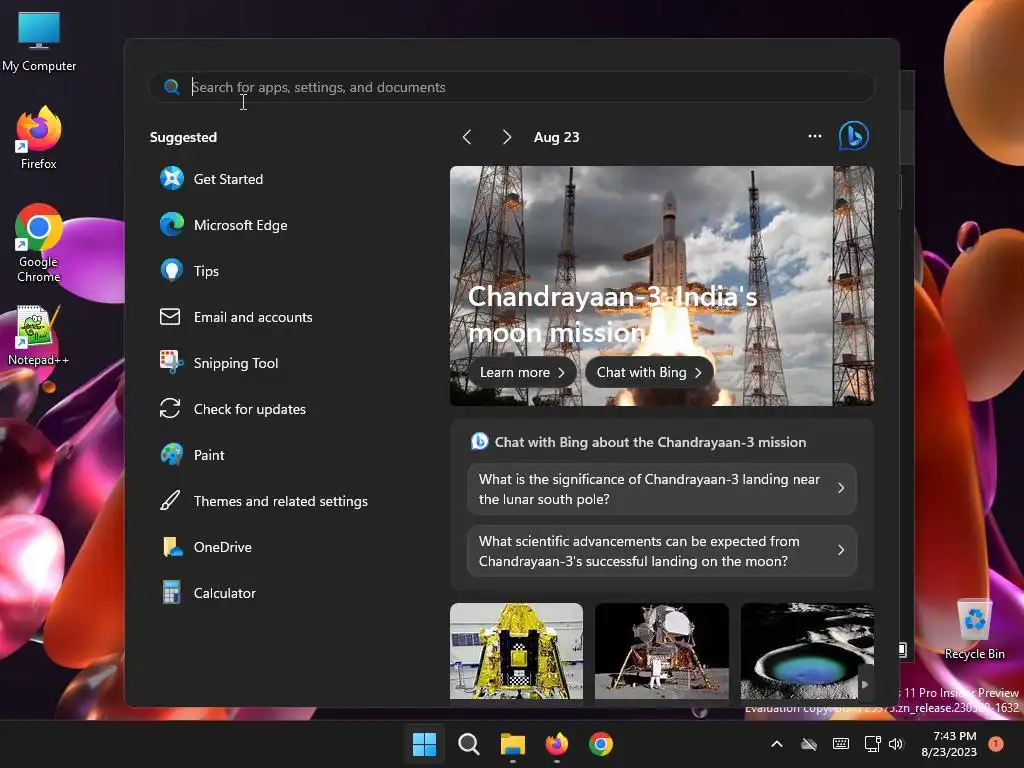Screen dimensions: 1024x768
Task: Click chevron on lunar south pole question
Action: [x=841, y=488]
